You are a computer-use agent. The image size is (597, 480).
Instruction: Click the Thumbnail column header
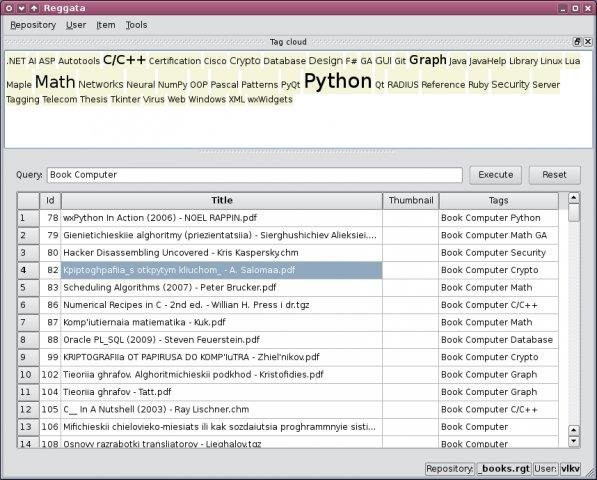coord(410,201)
